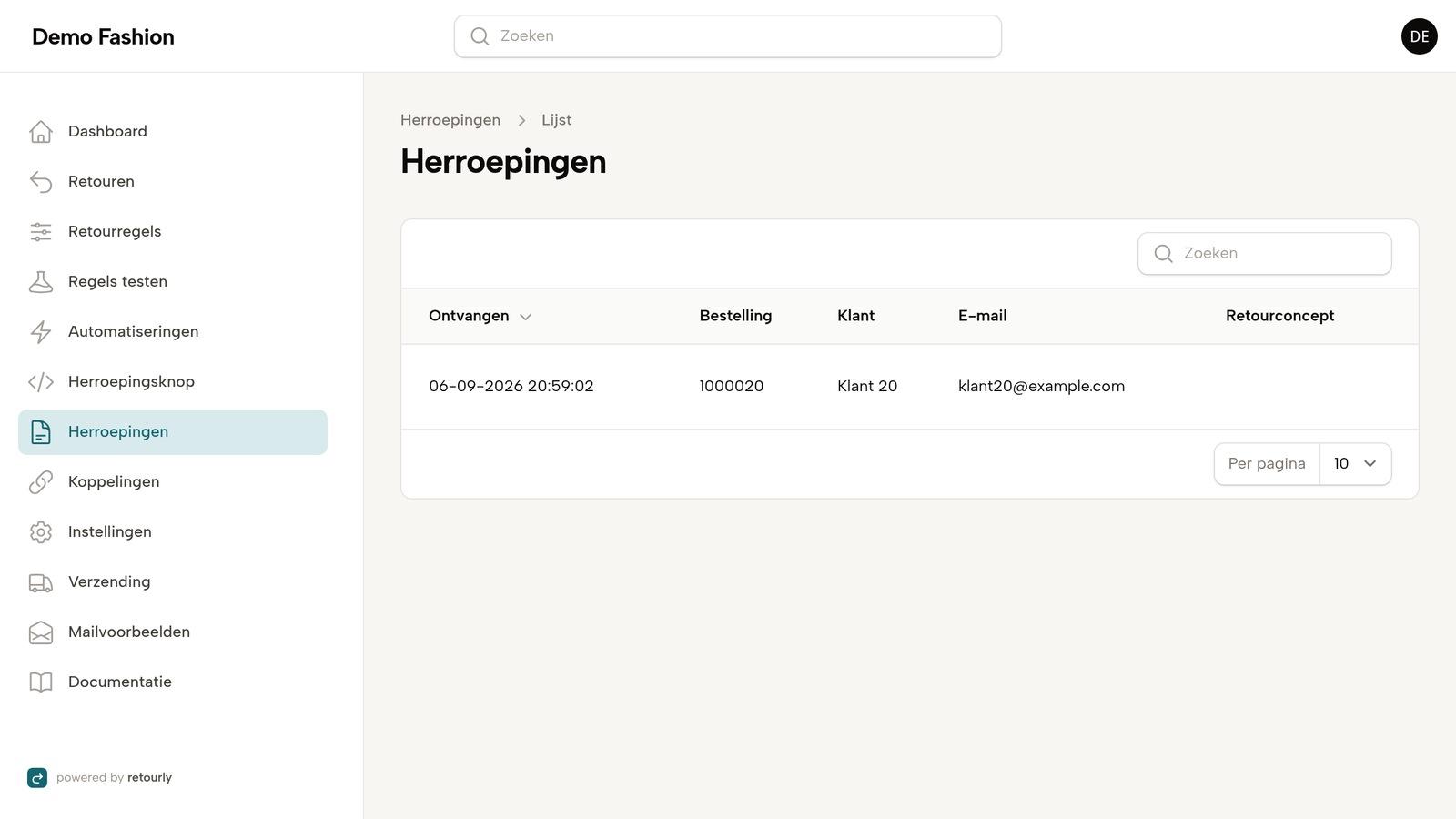Click the Documentatie book icon
This screenshot has height=819, width=1456.
(41, 682)
